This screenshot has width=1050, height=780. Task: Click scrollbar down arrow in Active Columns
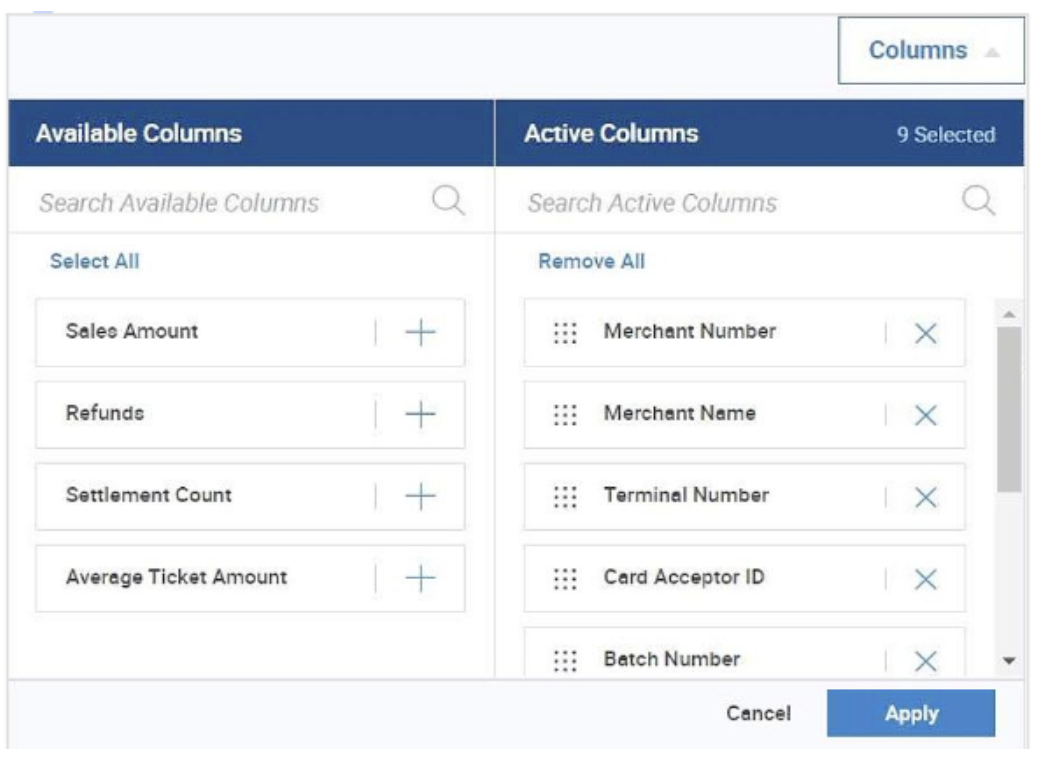1008,661
